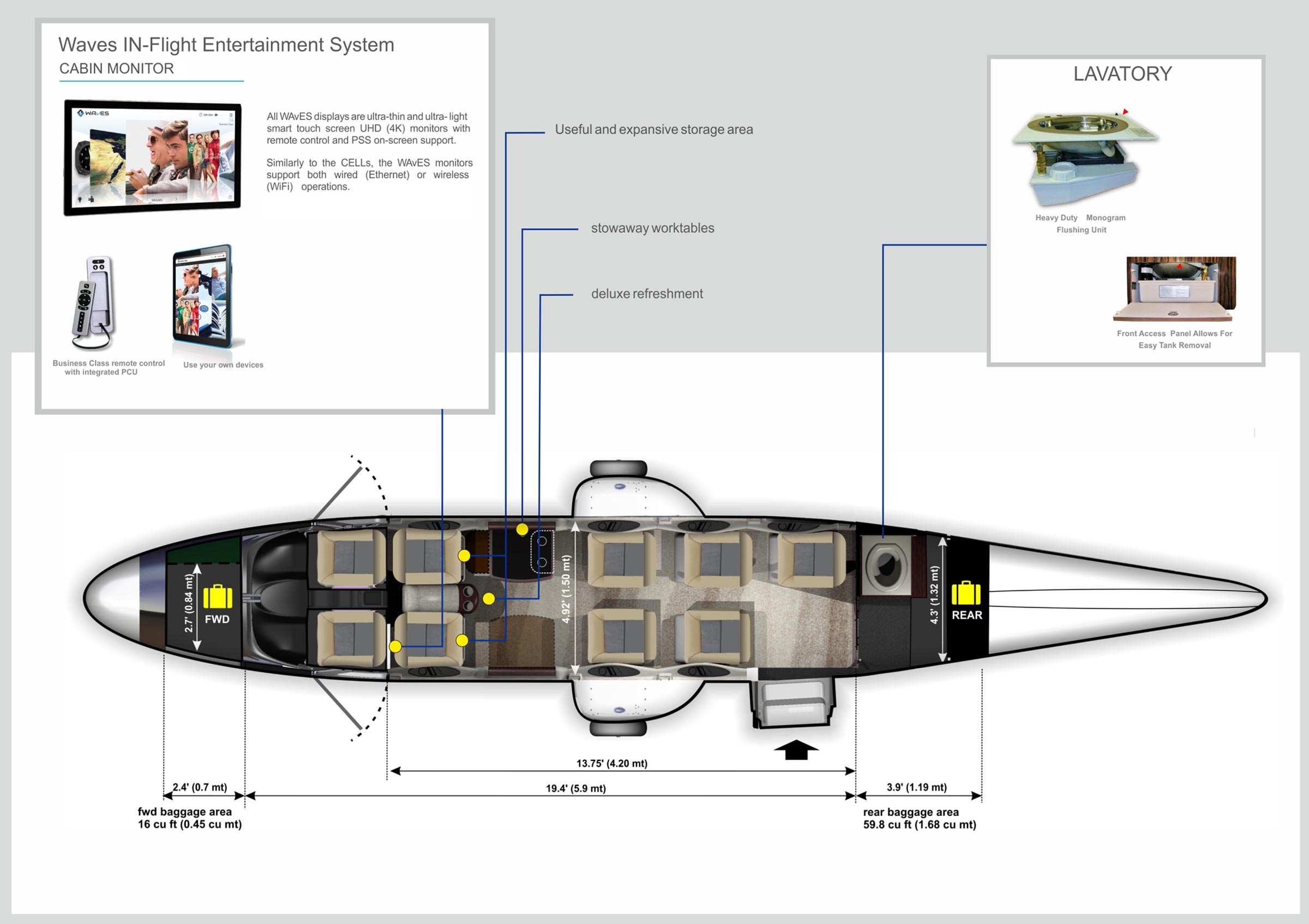Screen dimensions: 1309x924
Task: Click the Business Class remote control image
Action: pos(94,302)
